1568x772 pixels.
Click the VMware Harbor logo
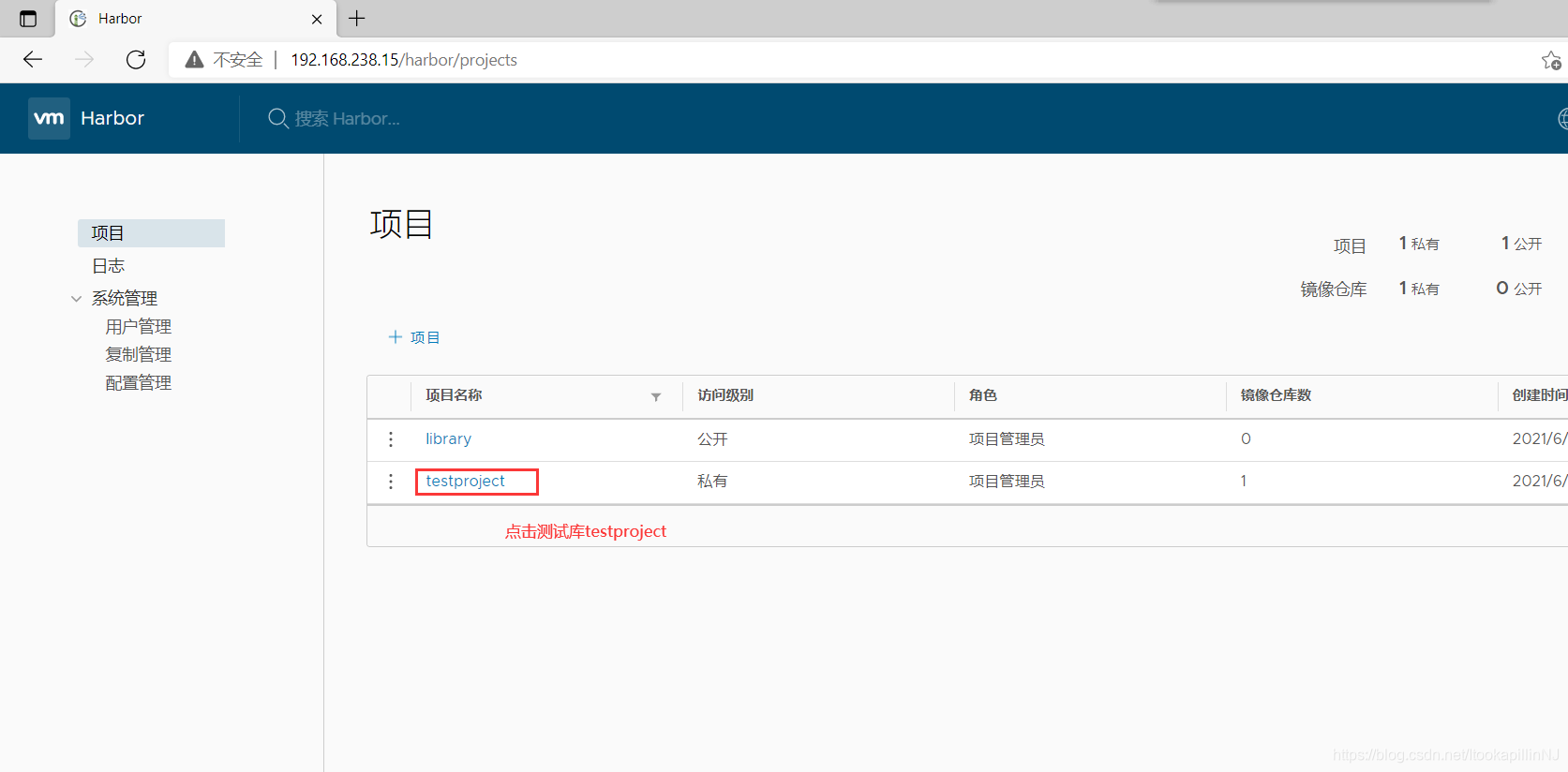(x=49, y=118)
